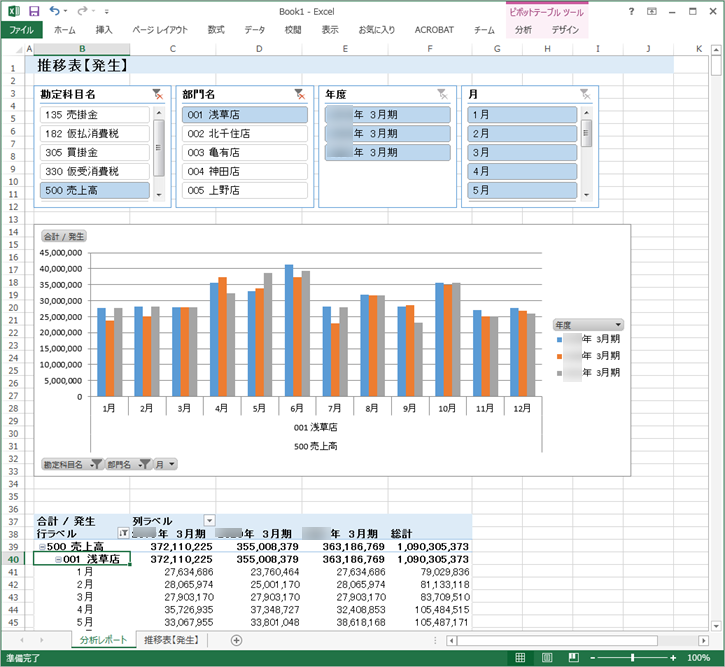Viewport: 725px width, 667px height.
Task: Click the 推移表【発生】 title cell
Action: click(82, 66)
